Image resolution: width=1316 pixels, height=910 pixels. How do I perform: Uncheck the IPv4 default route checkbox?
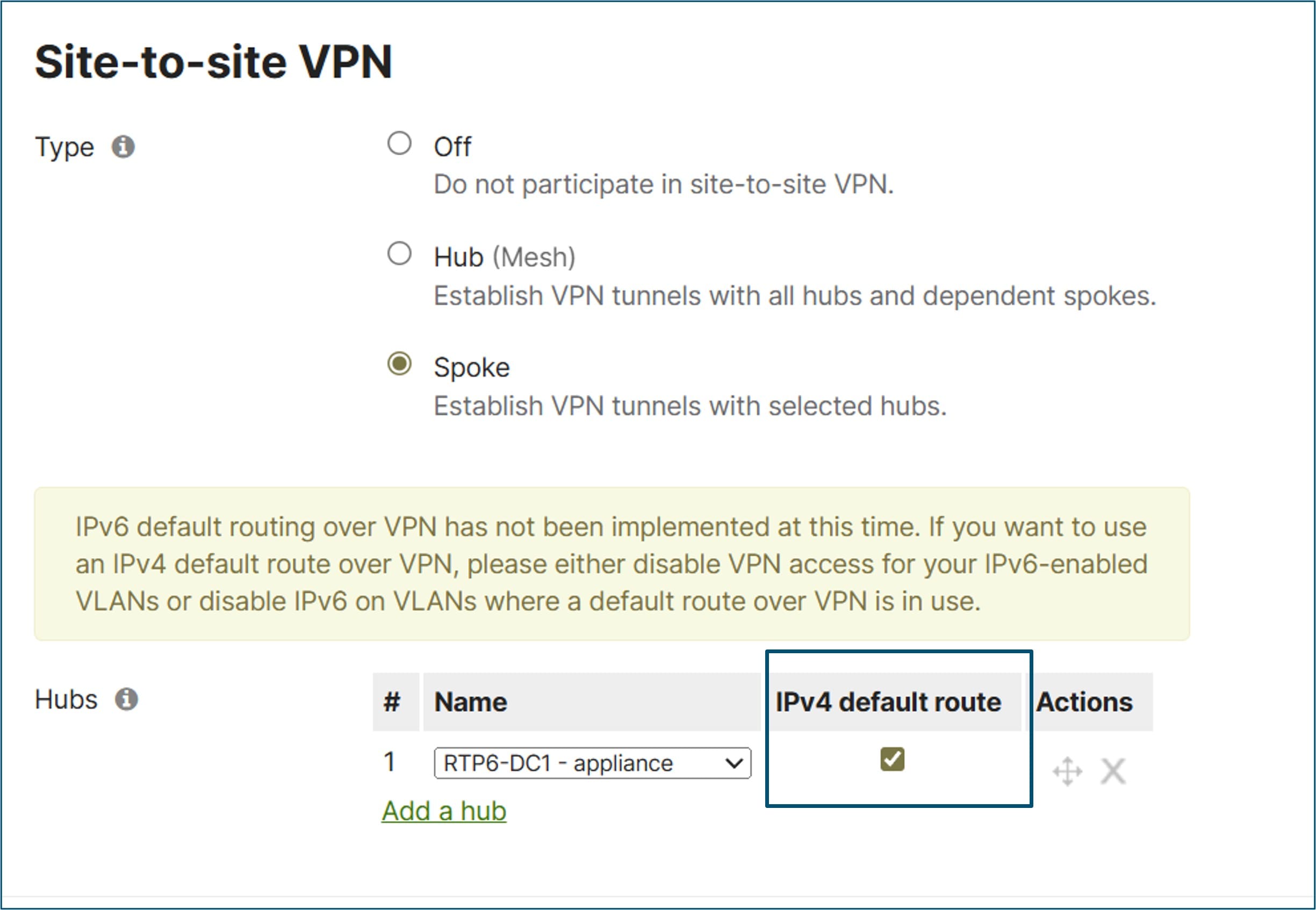(x=892, y=759)
